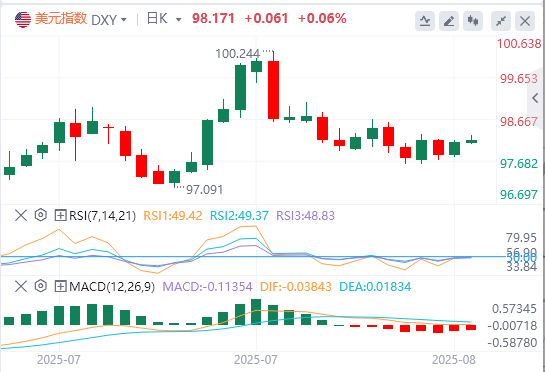Click the 97.682 price axis label
Viewport: 545px width, 372px height.
click(519, 164)
